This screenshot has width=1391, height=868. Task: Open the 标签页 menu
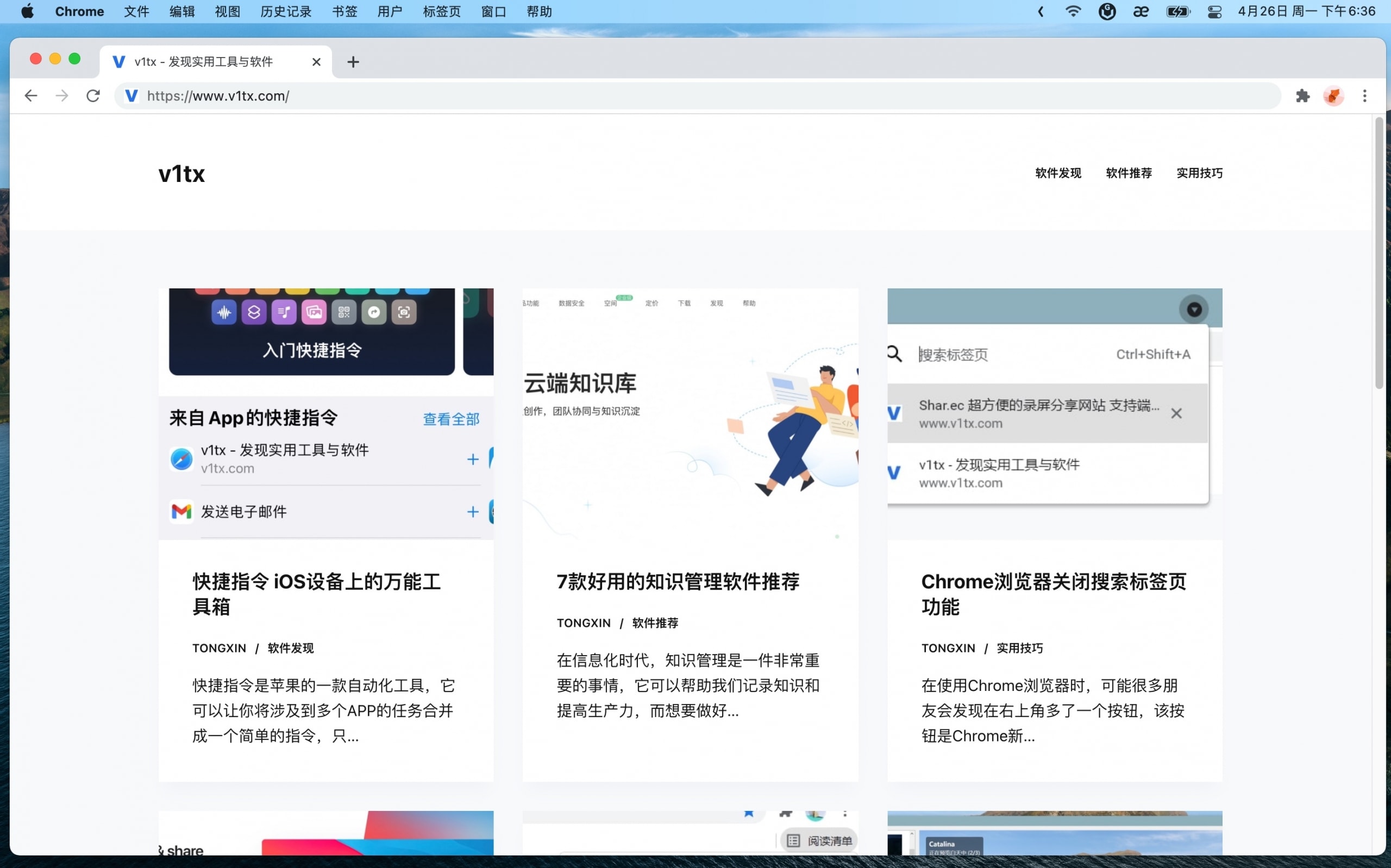coord(441,11)
